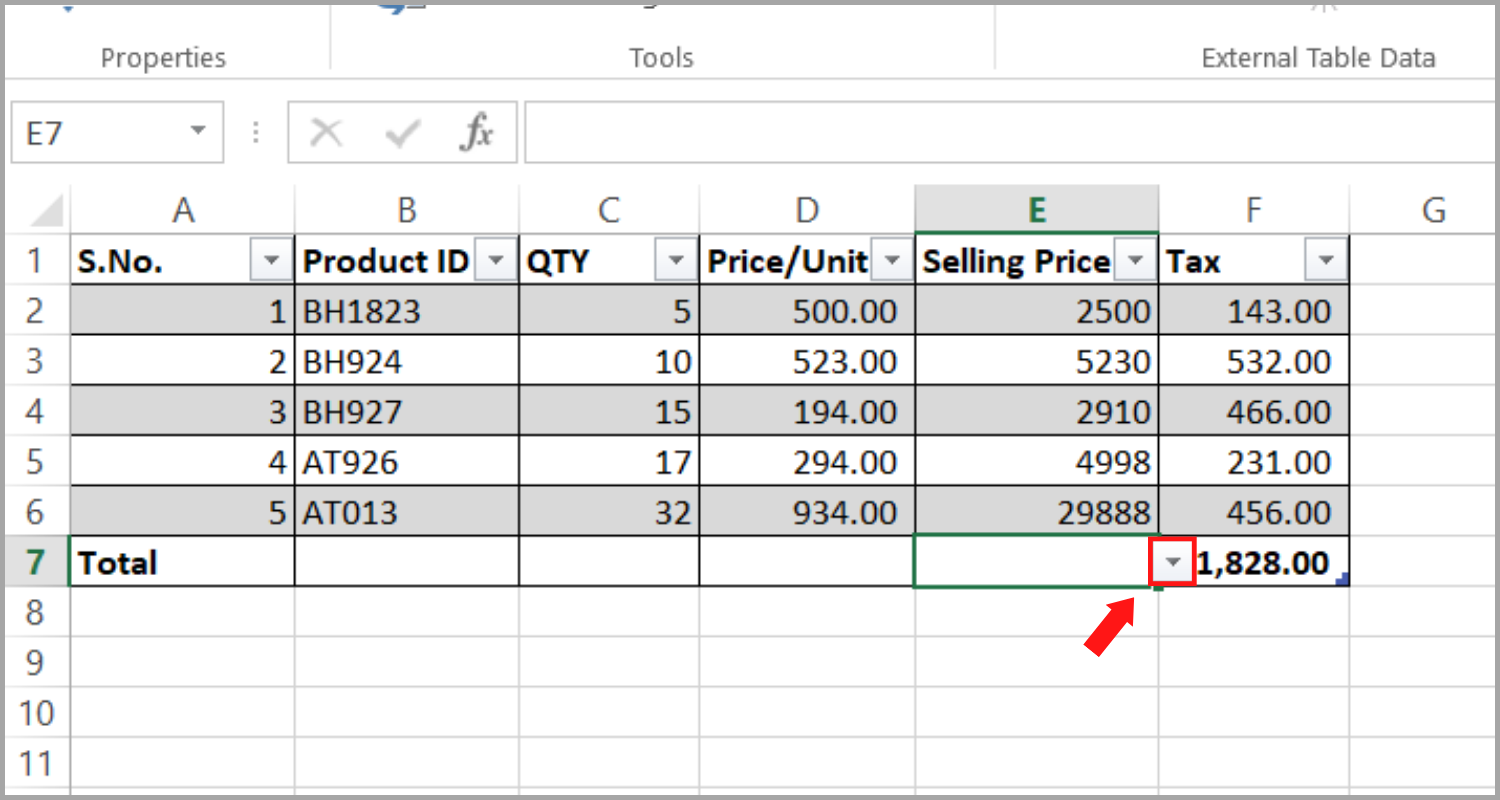Screen dimensions: 1500x800
Task: Open the Price/Unit filter dropdown
Action: point(891,259)
